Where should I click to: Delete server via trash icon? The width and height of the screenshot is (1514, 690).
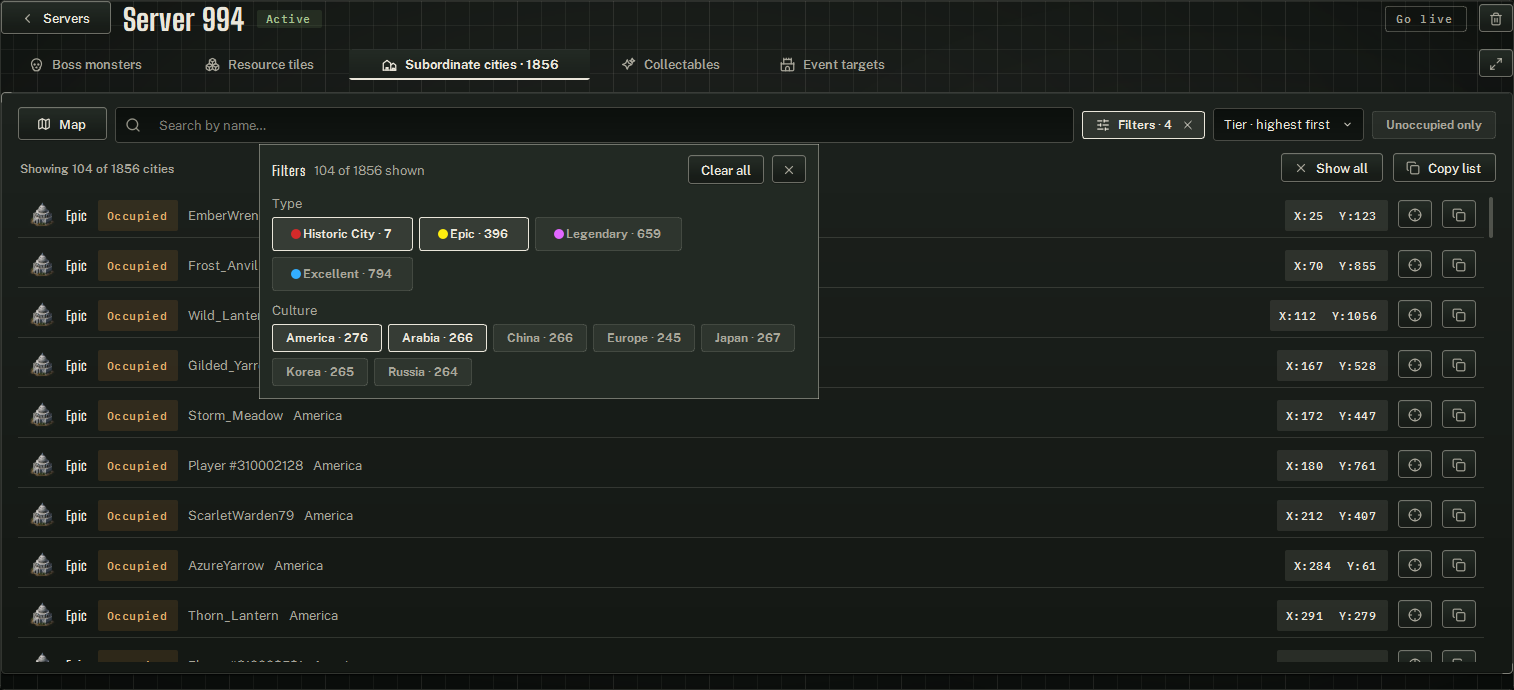click(x=1495, y=19)
